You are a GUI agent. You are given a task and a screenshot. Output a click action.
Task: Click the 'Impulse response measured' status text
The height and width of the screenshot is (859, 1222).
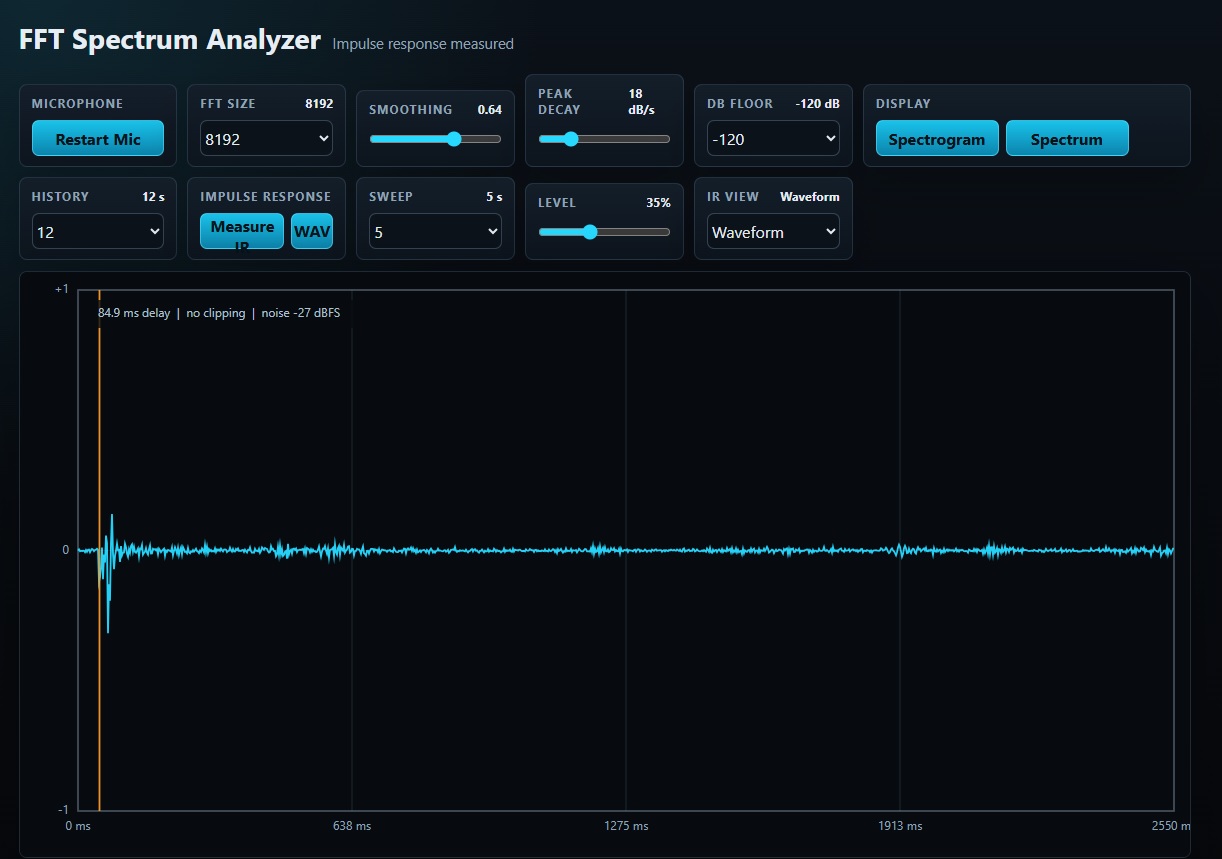(x=423, y=44)
